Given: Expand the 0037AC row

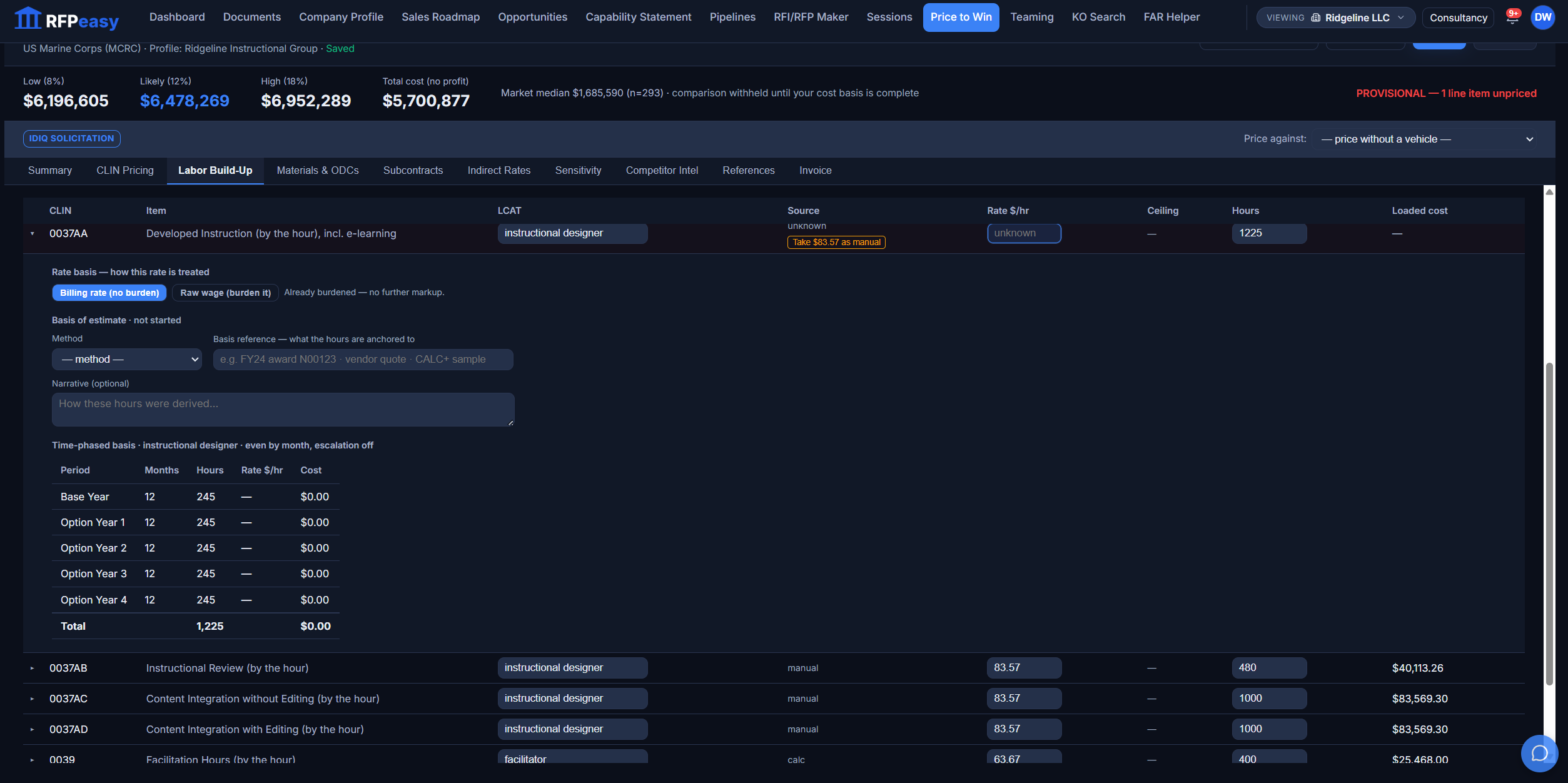Looking at the screenshot, I should [33, 699].
